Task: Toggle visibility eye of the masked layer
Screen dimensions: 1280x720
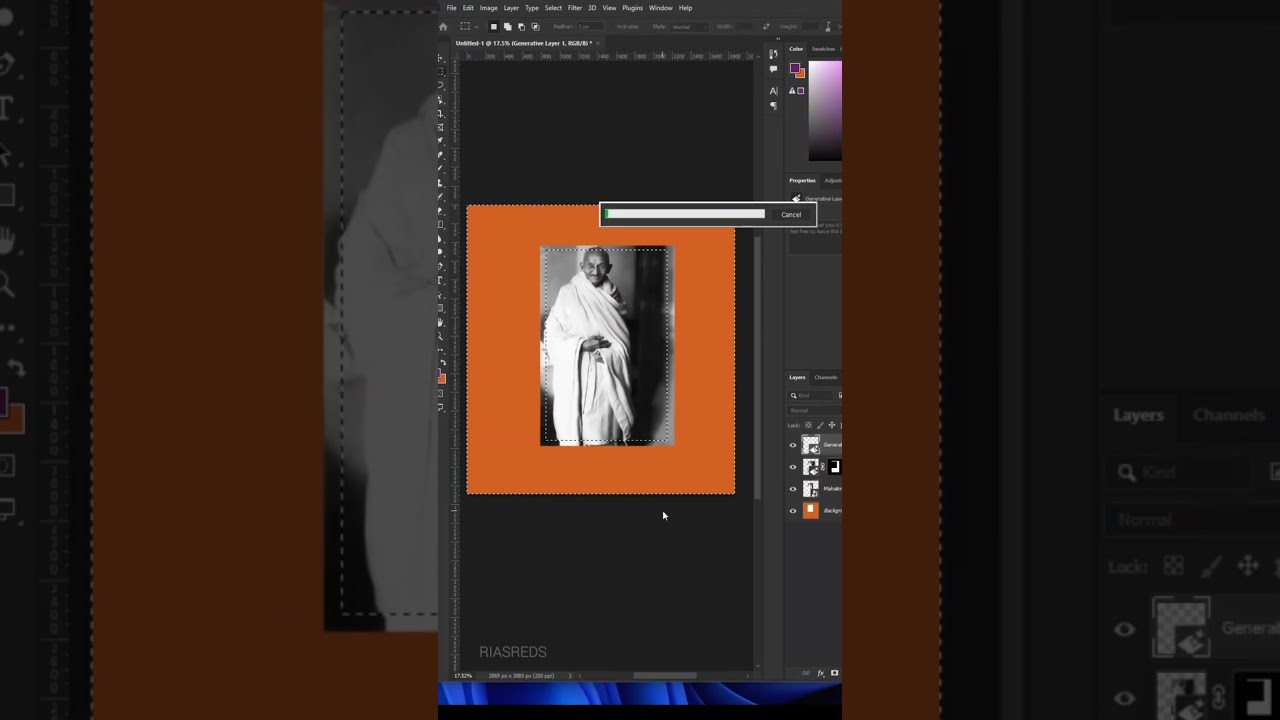Action: [x=793, y=467]
